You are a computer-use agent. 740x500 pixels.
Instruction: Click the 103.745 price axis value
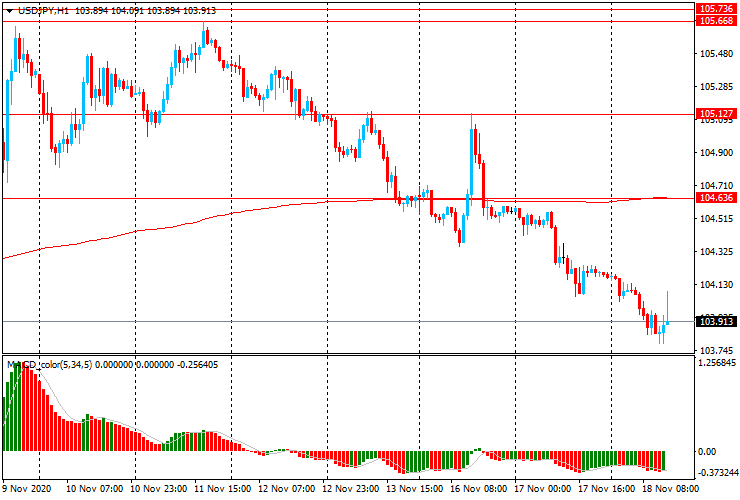click(x=716, y=350)
